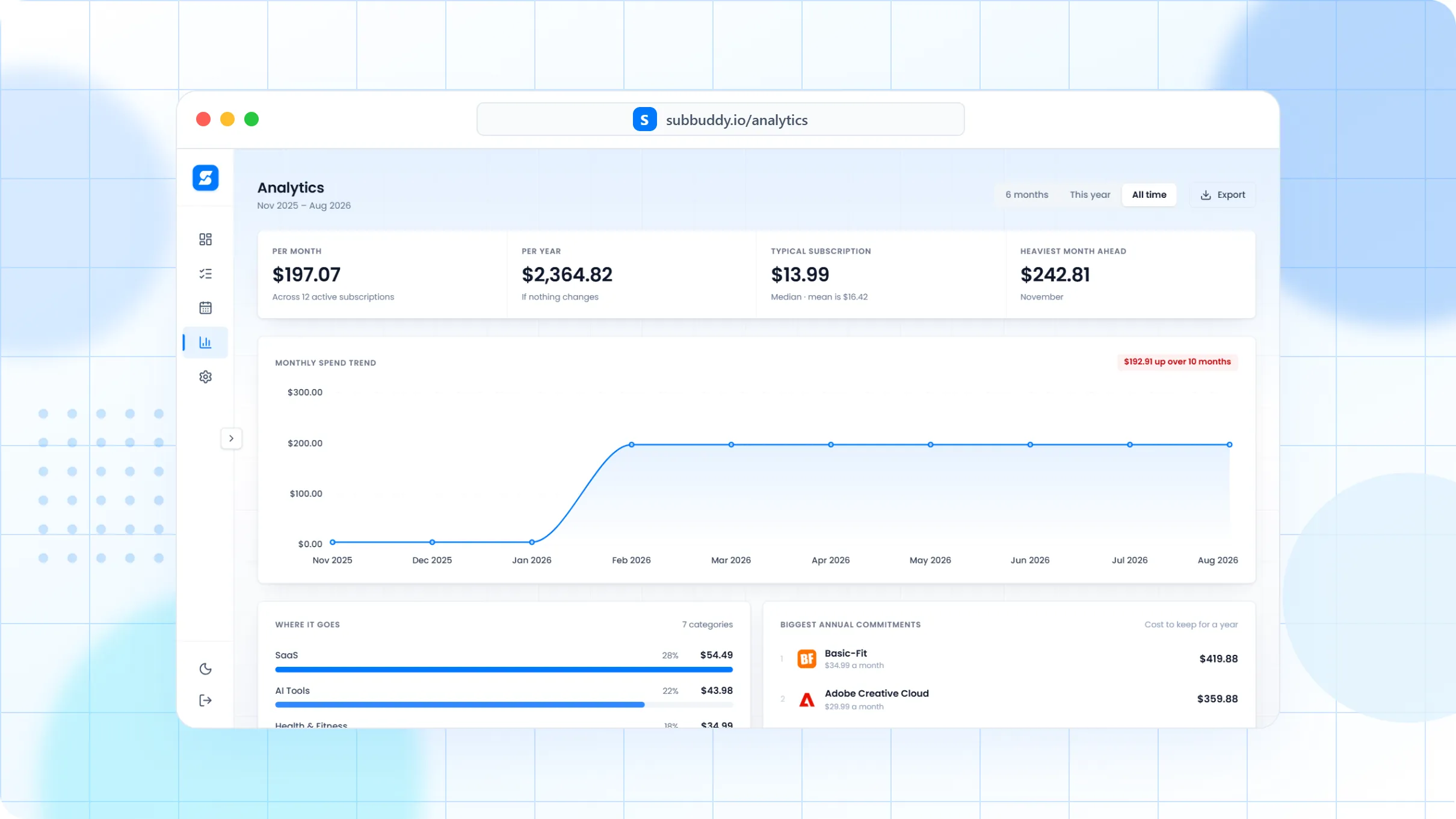Click the SaaS amount $54.49

716,655
